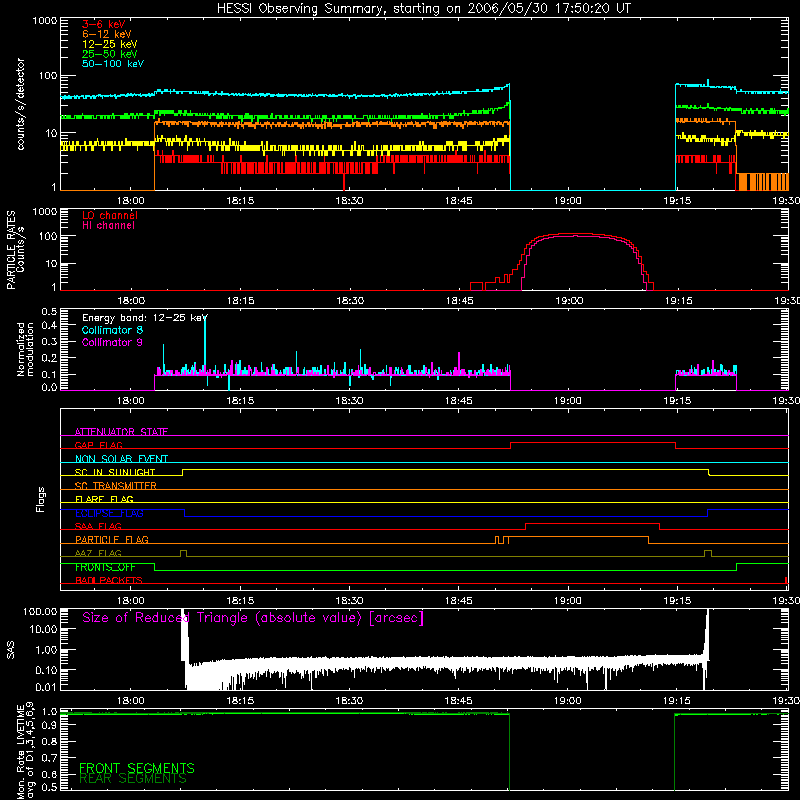Click the SC TRANSMITTER flag label
The width and height of the screenshot is (800, 800).
tap(115, 485)
